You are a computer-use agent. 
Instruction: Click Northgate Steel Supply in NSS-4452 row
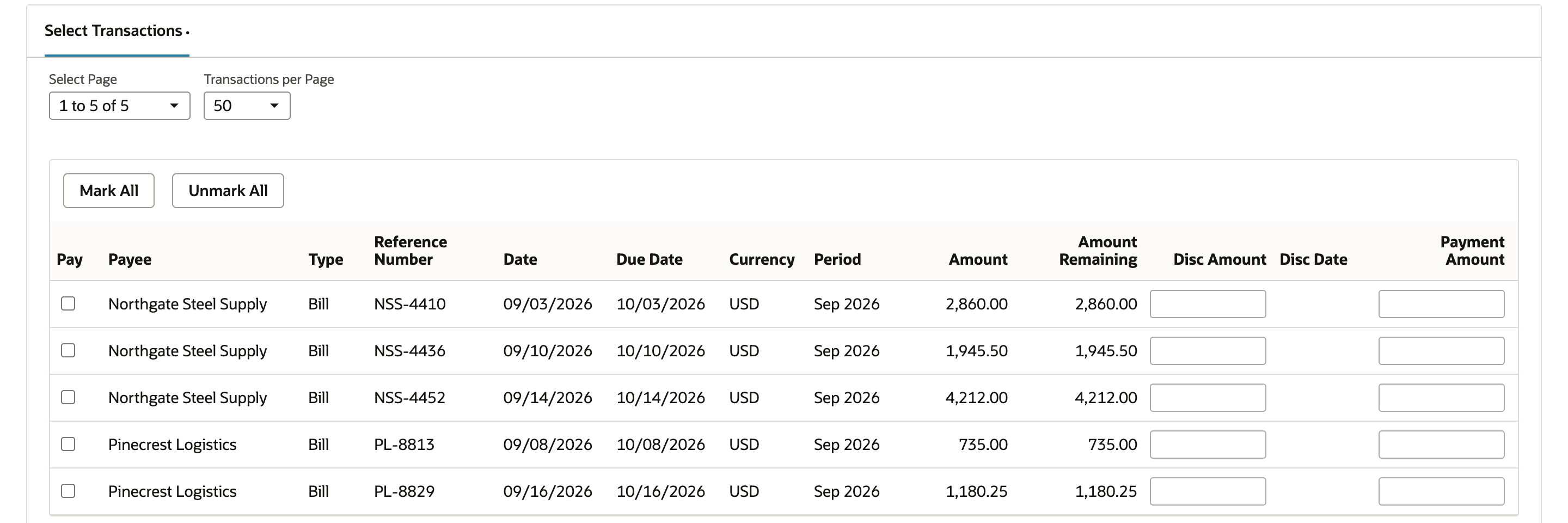point(187,398)
